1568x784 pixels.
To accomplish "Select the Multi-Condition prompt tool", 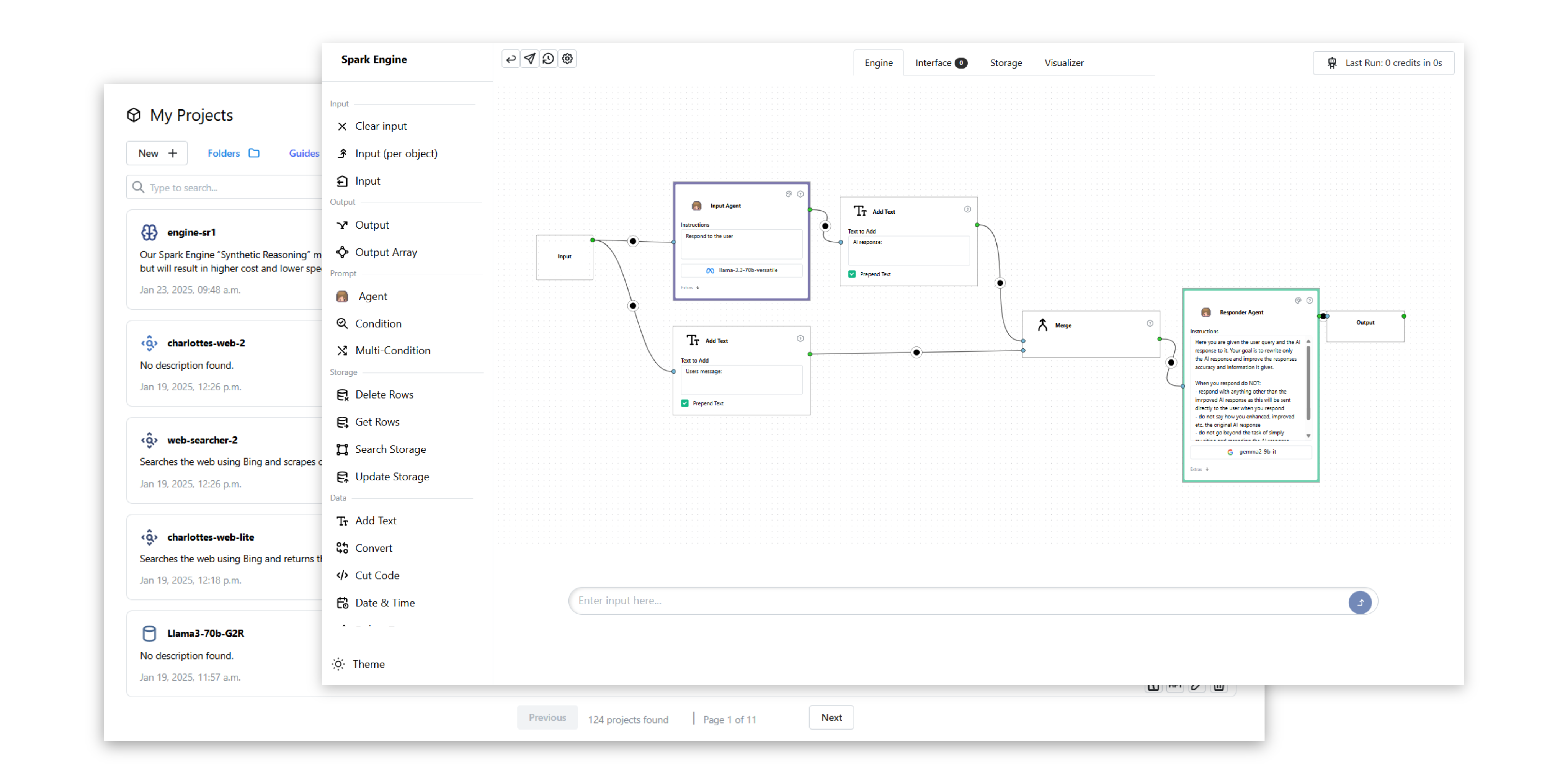I will coord(392,350).
